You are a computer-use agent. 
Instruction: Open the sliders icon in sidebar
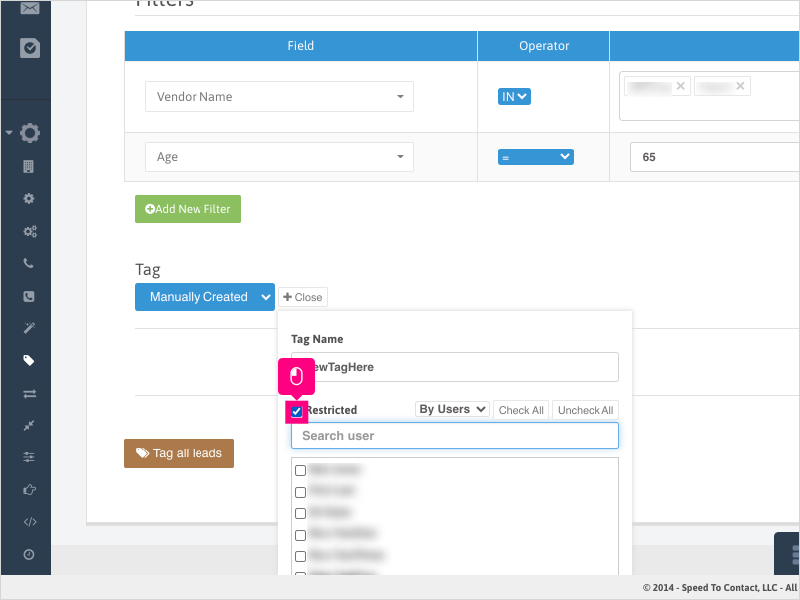click(x=29, y=457)
